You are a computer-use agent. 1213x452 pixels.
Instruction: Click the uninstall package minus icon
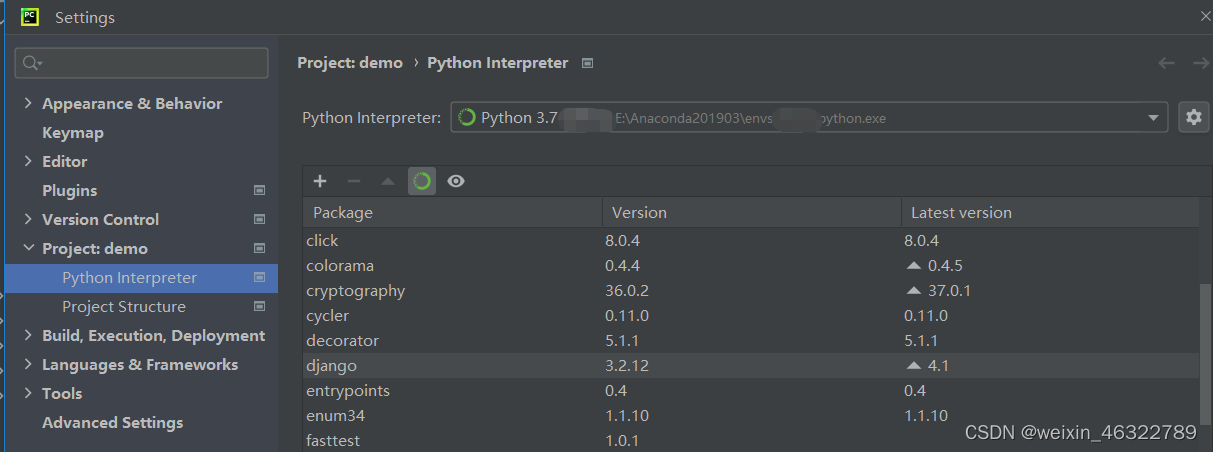tap(353, 181)
